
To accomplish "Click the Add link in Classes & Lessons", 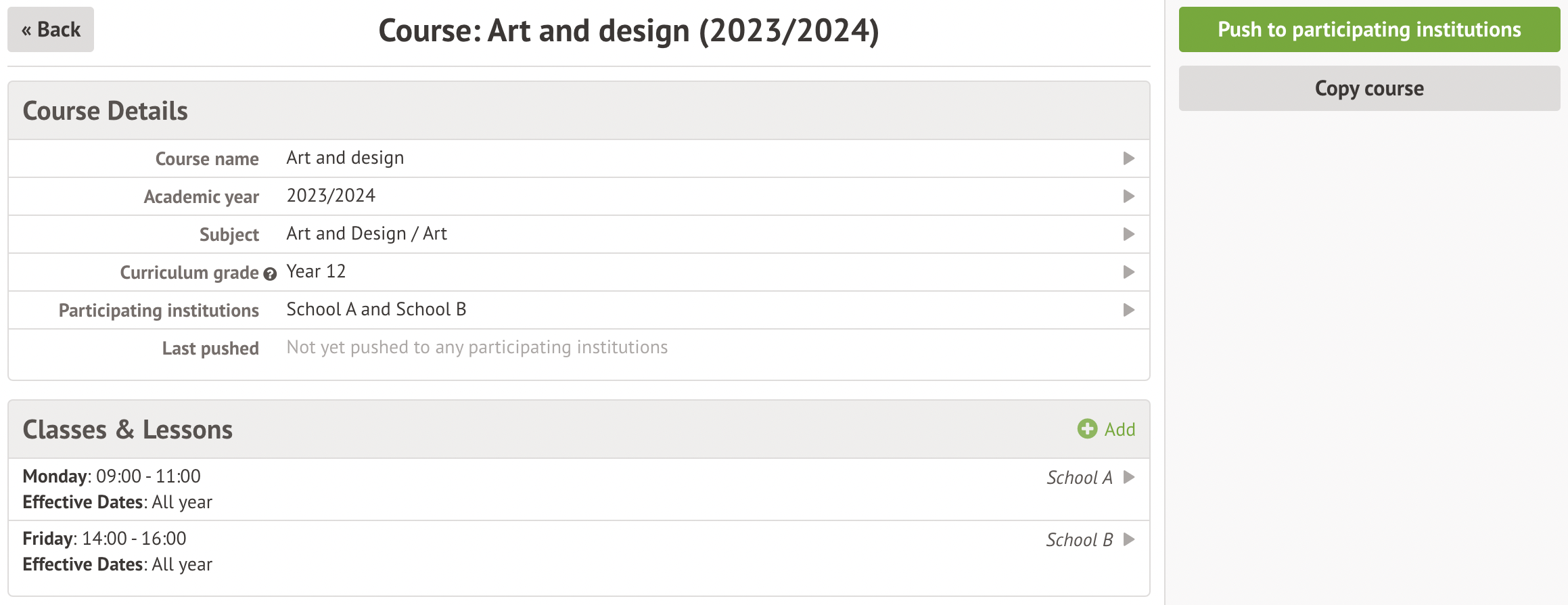I will pos(1120,430).
